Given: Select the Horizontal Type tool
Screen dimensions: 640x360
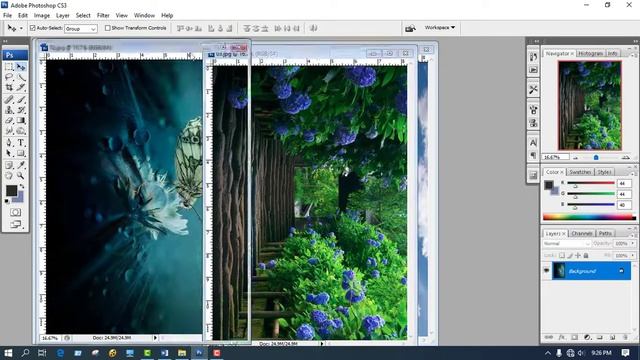Looking at the screenshot, I should pos(21,143).
